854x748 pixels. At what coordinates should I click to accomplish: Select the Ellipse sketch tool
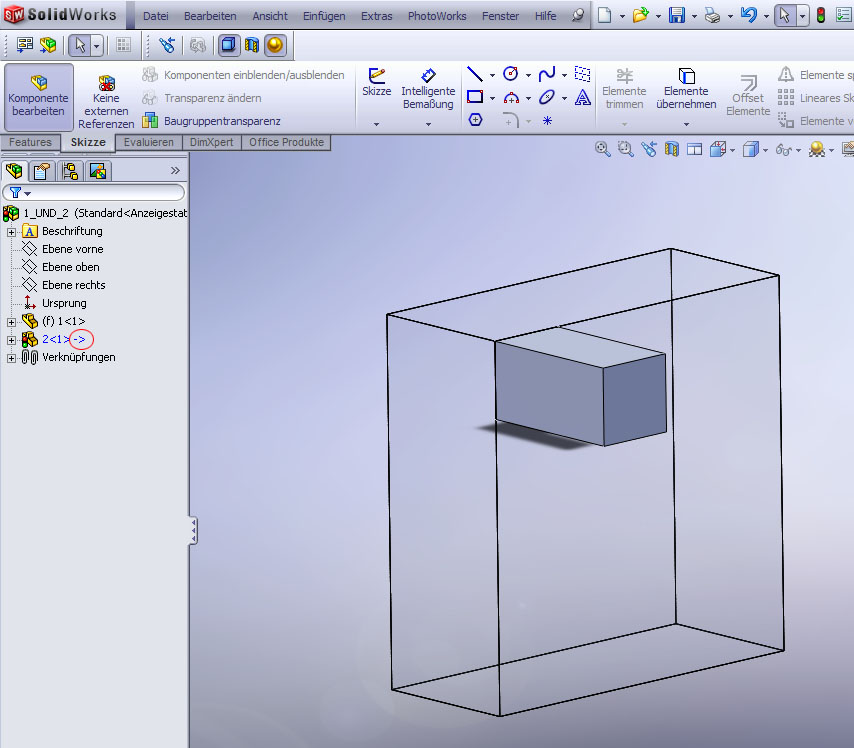547,98
